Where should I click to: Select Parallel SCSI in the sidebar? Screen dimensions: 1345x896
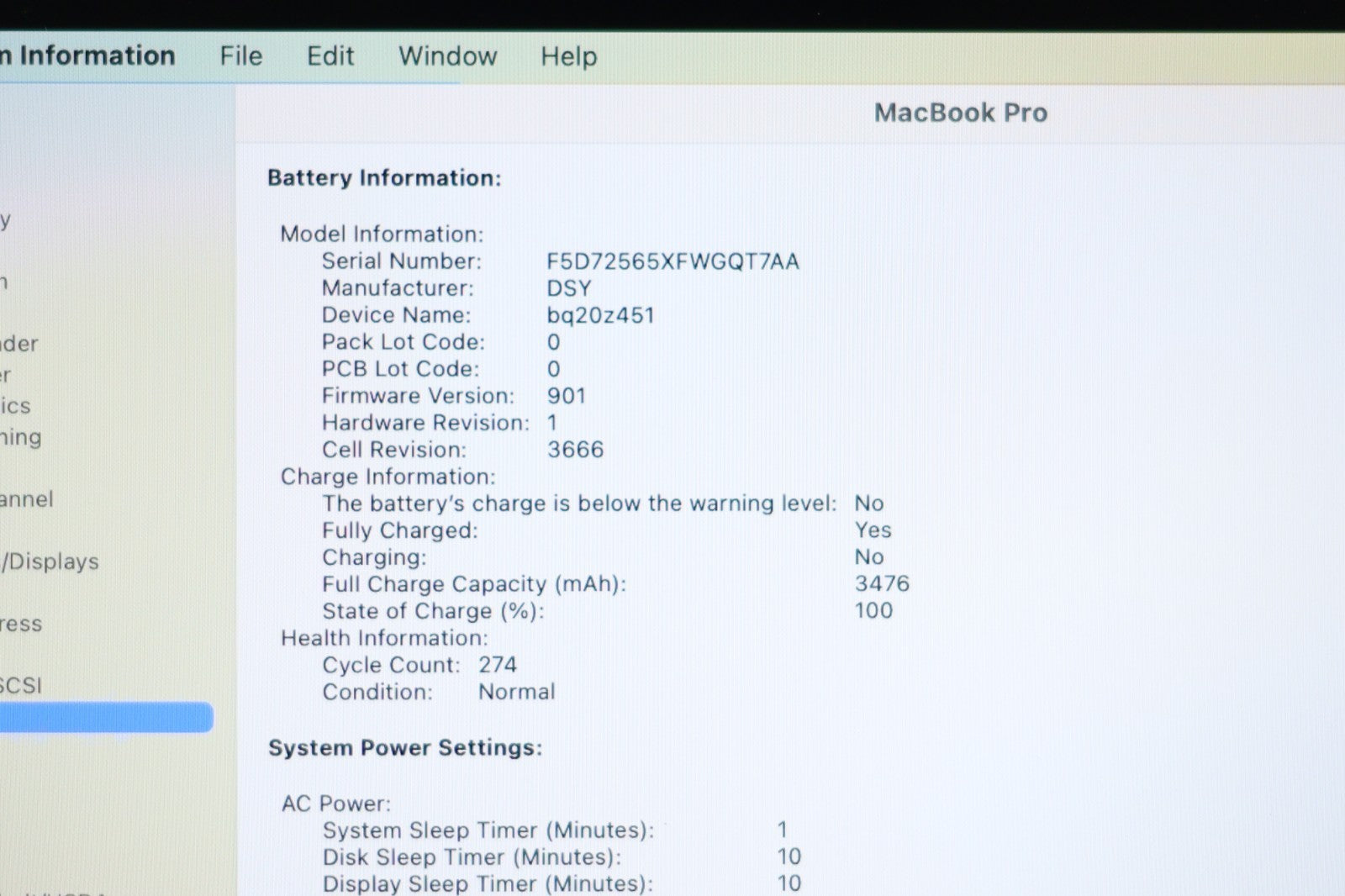tap(21, 686)
